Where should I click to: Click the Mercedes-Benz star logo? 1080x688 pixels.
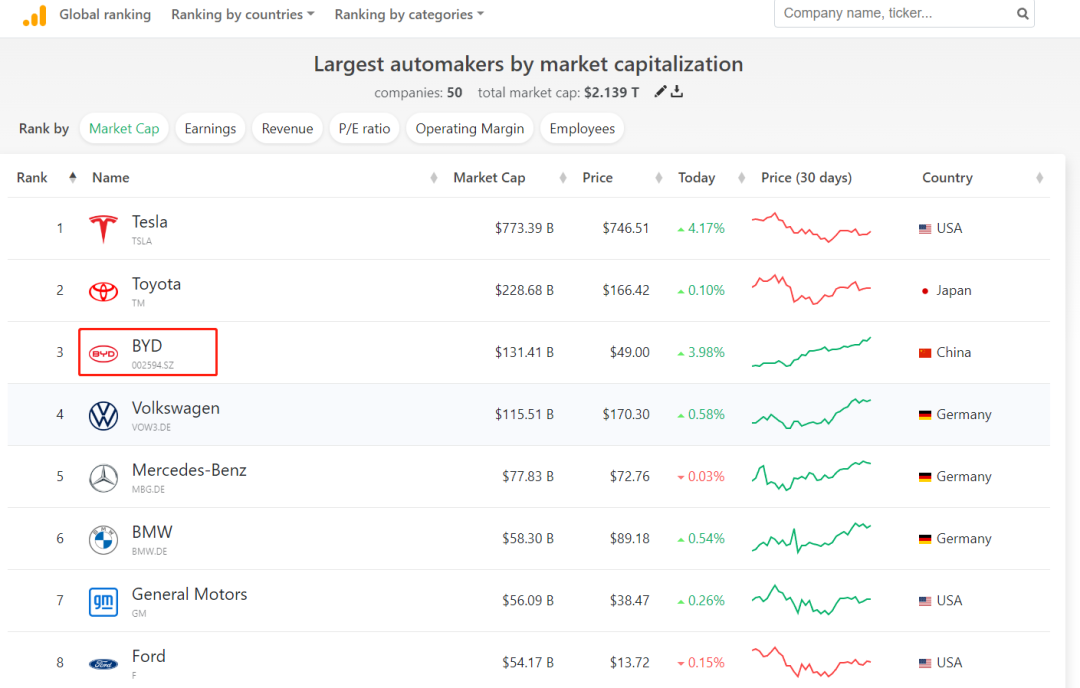(x=103, y=478)
